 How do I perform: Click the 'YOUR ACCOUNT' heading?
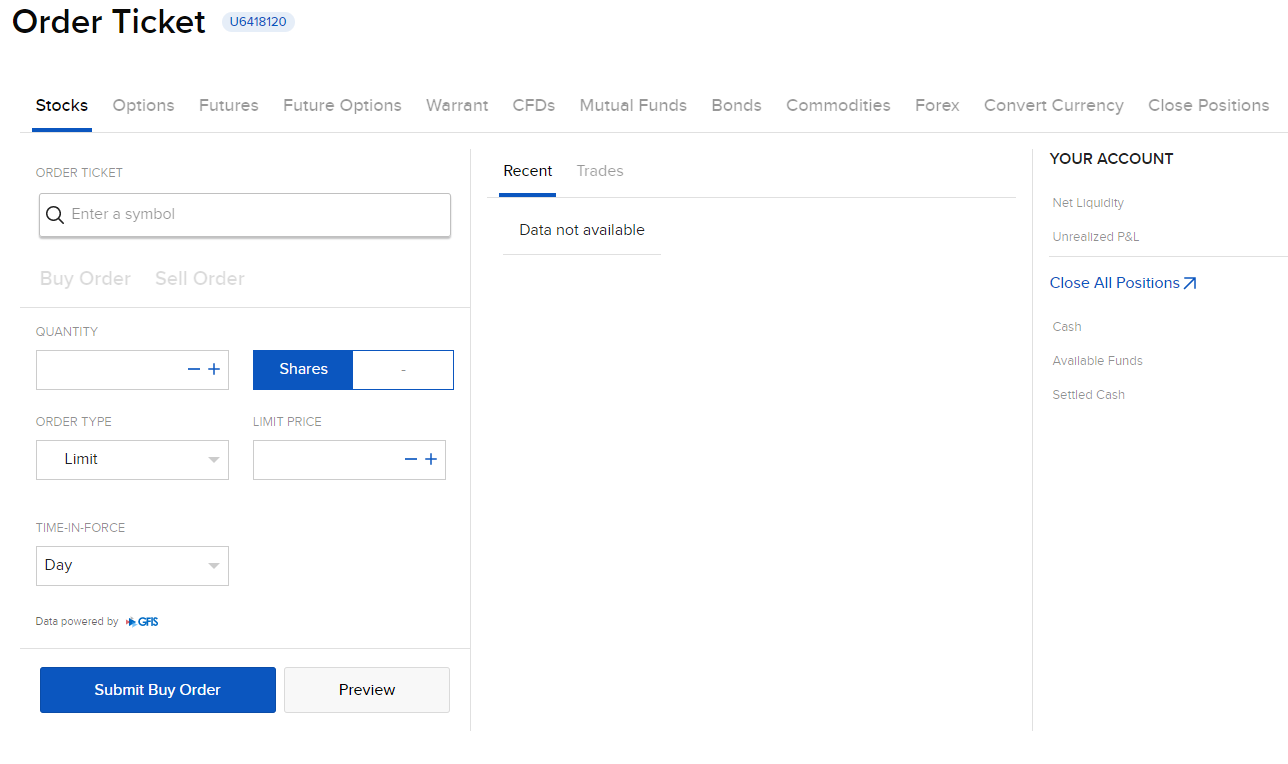[1111, 159]
